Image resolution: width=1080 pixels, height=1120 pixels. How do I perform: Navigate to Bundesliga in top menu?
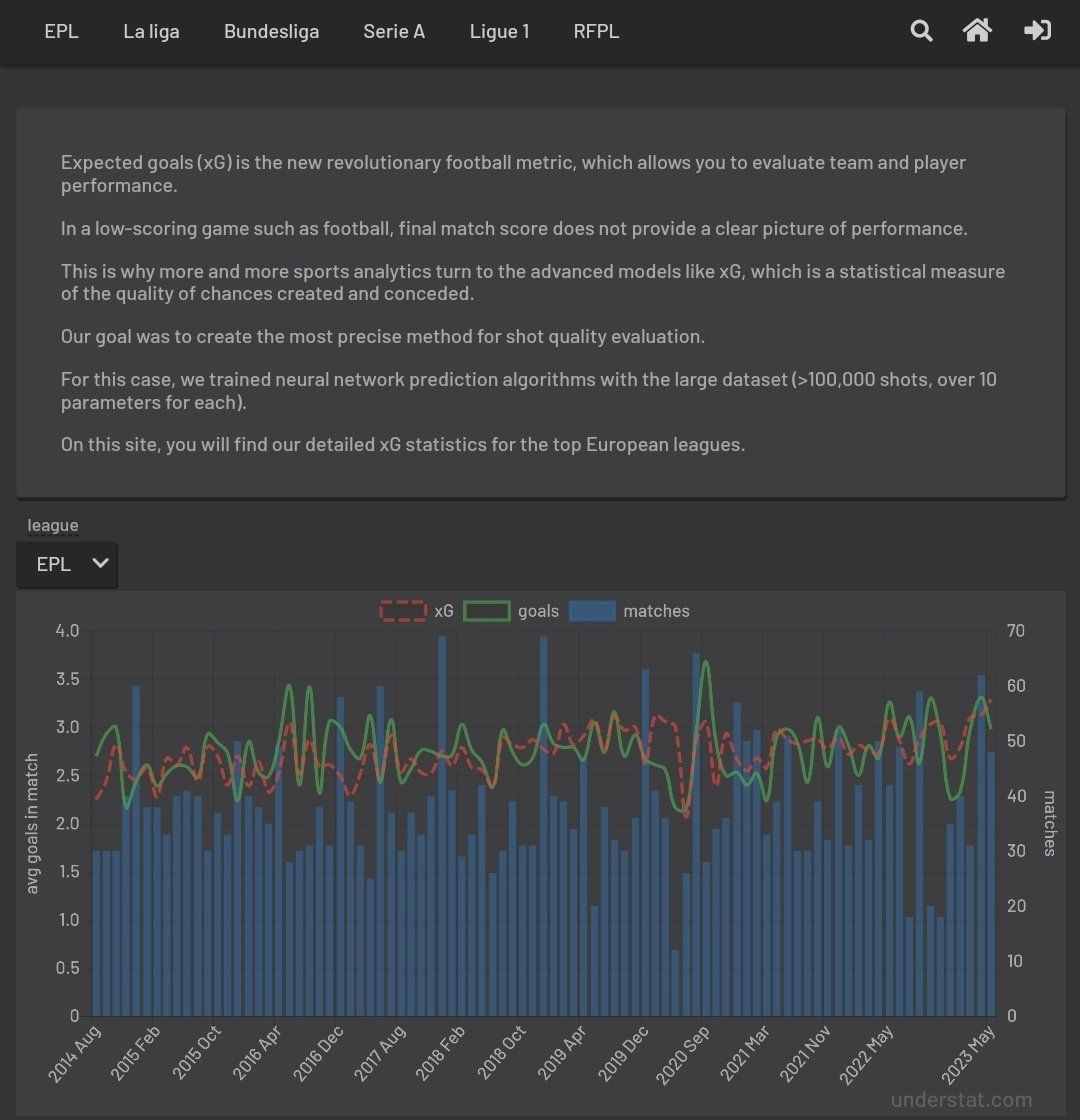click(271, 32)
